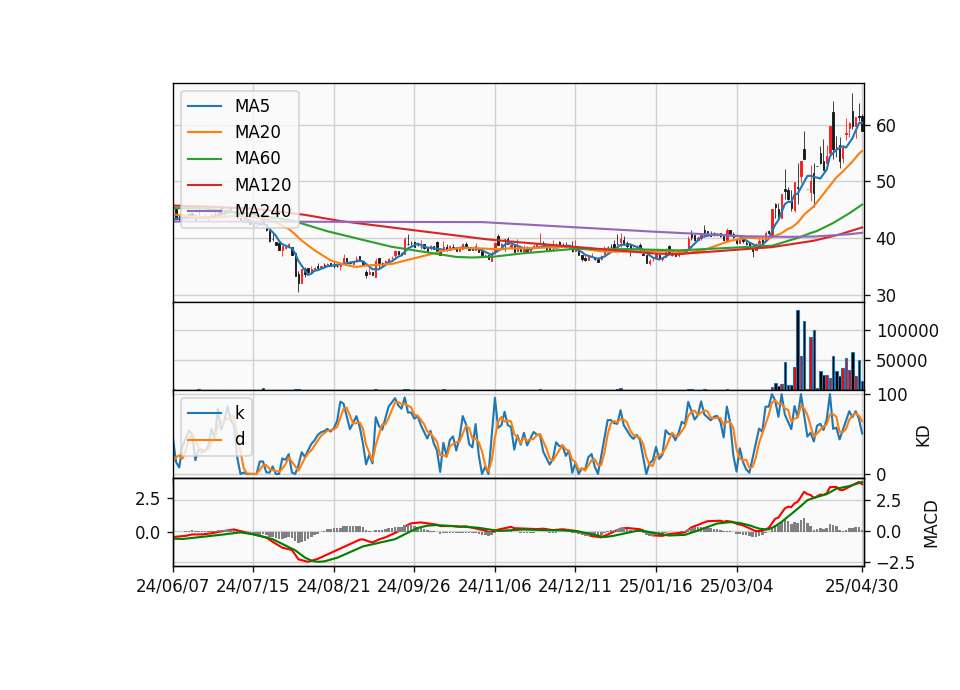Click the volume axis value 50000
The width and height of the screenshot is (960, 690).
(x=902, y=361)
